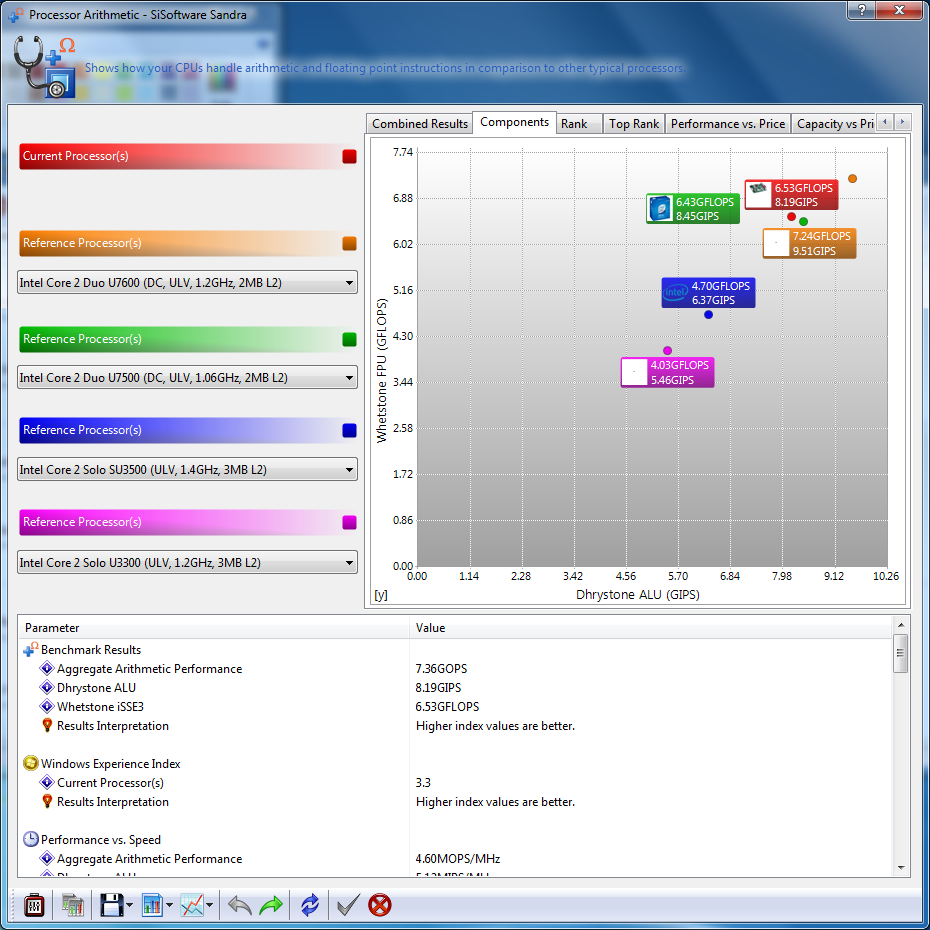The image size is (930, 930).
Task: Click the diamond icon beside Whetstone iSSE3
Action: pos(47,706)
